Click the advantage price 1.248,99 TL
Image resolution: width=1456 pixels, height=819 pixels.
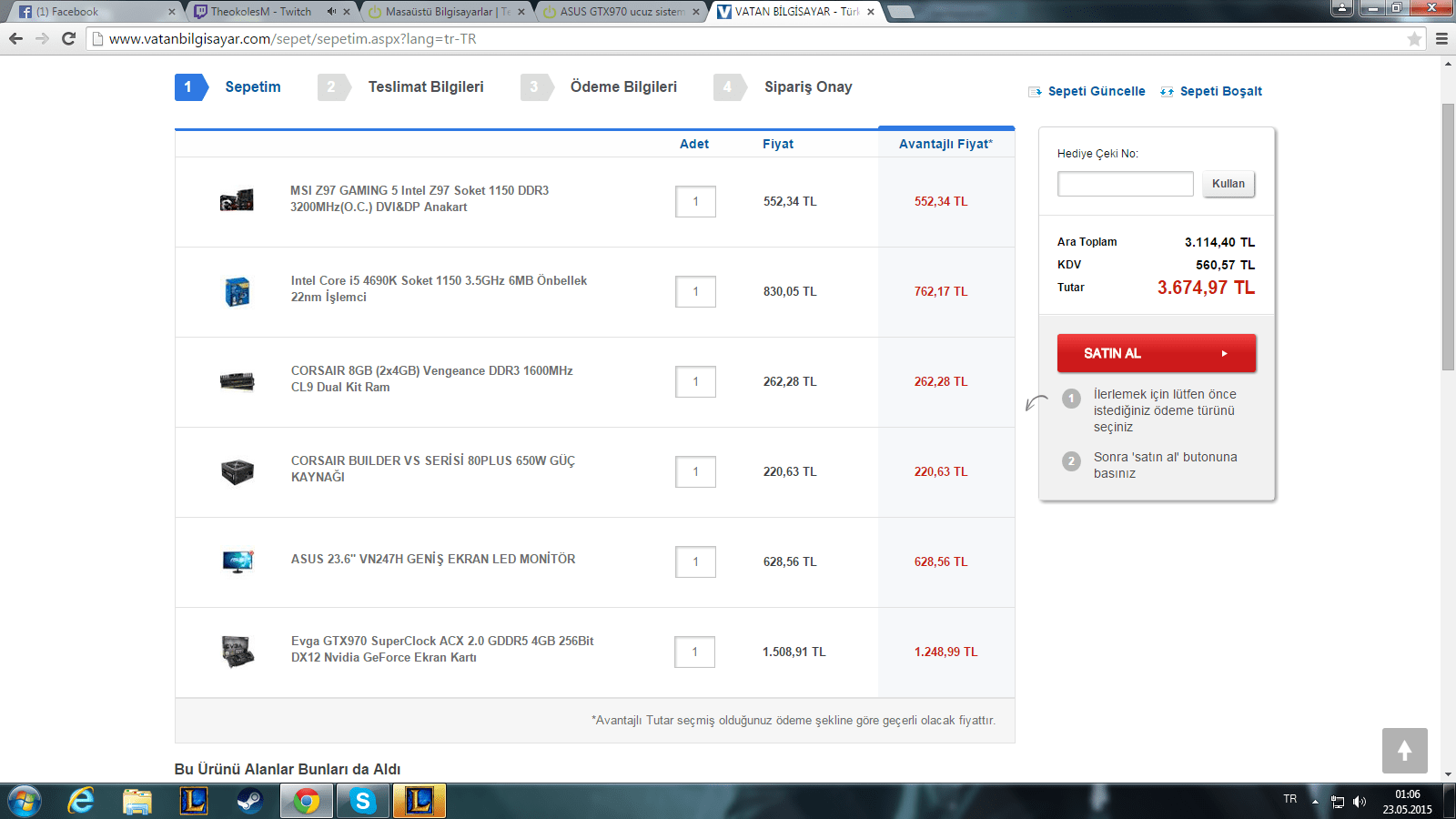pos(945,652)
